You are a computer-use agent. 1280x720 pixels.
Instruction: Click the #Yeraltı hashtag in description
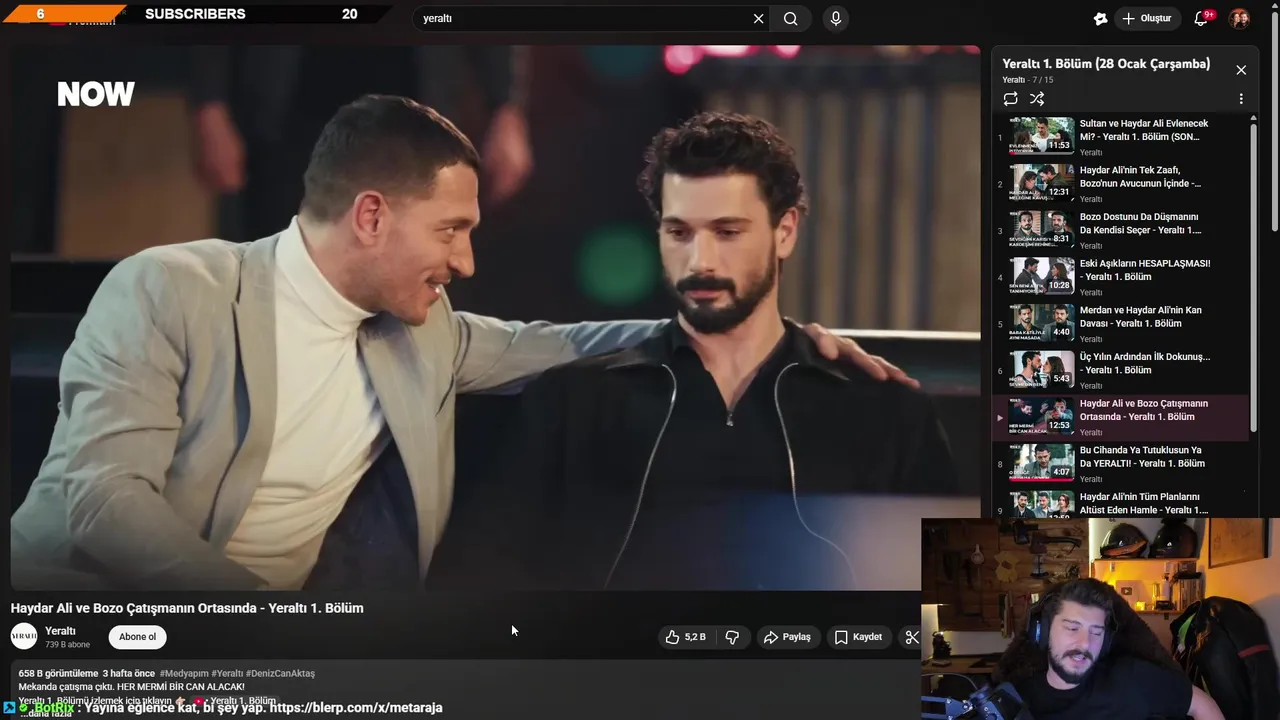227,673
